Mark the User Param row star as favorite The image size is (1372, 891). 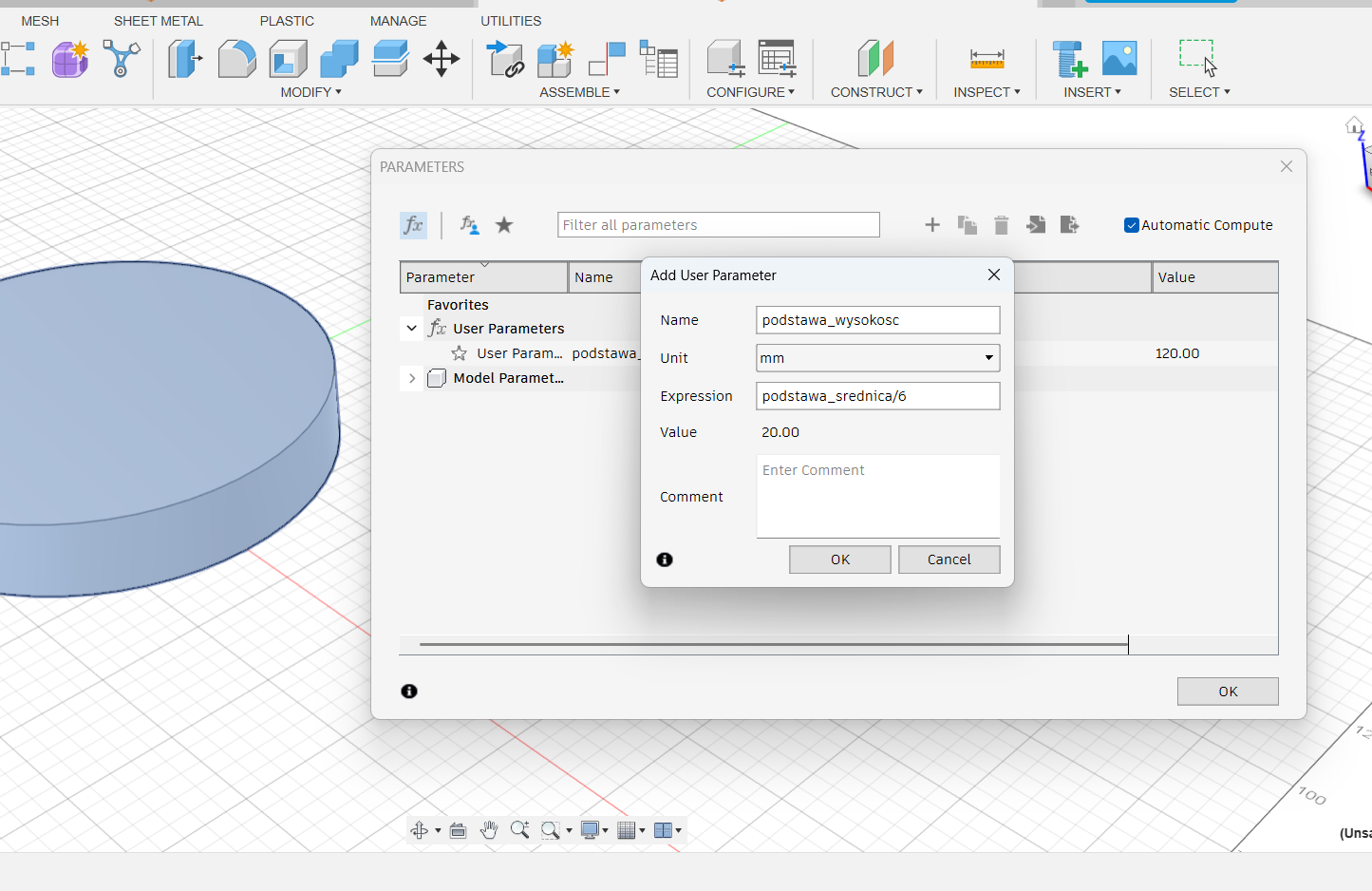(x=460, y=353)
